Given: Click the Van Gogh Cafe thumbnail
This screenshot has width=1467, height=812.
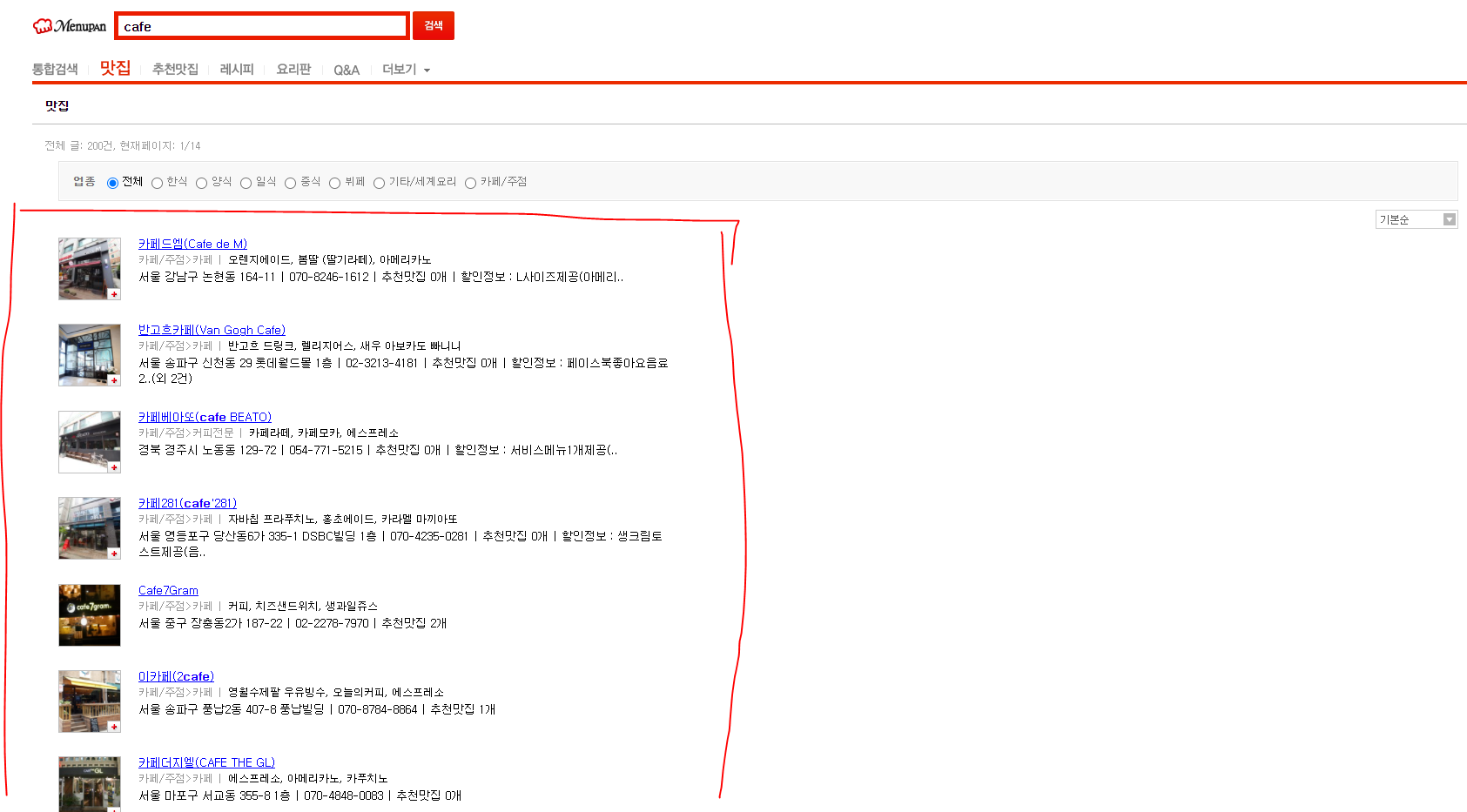Looking at the screenshot, I should tap(90, 355).
